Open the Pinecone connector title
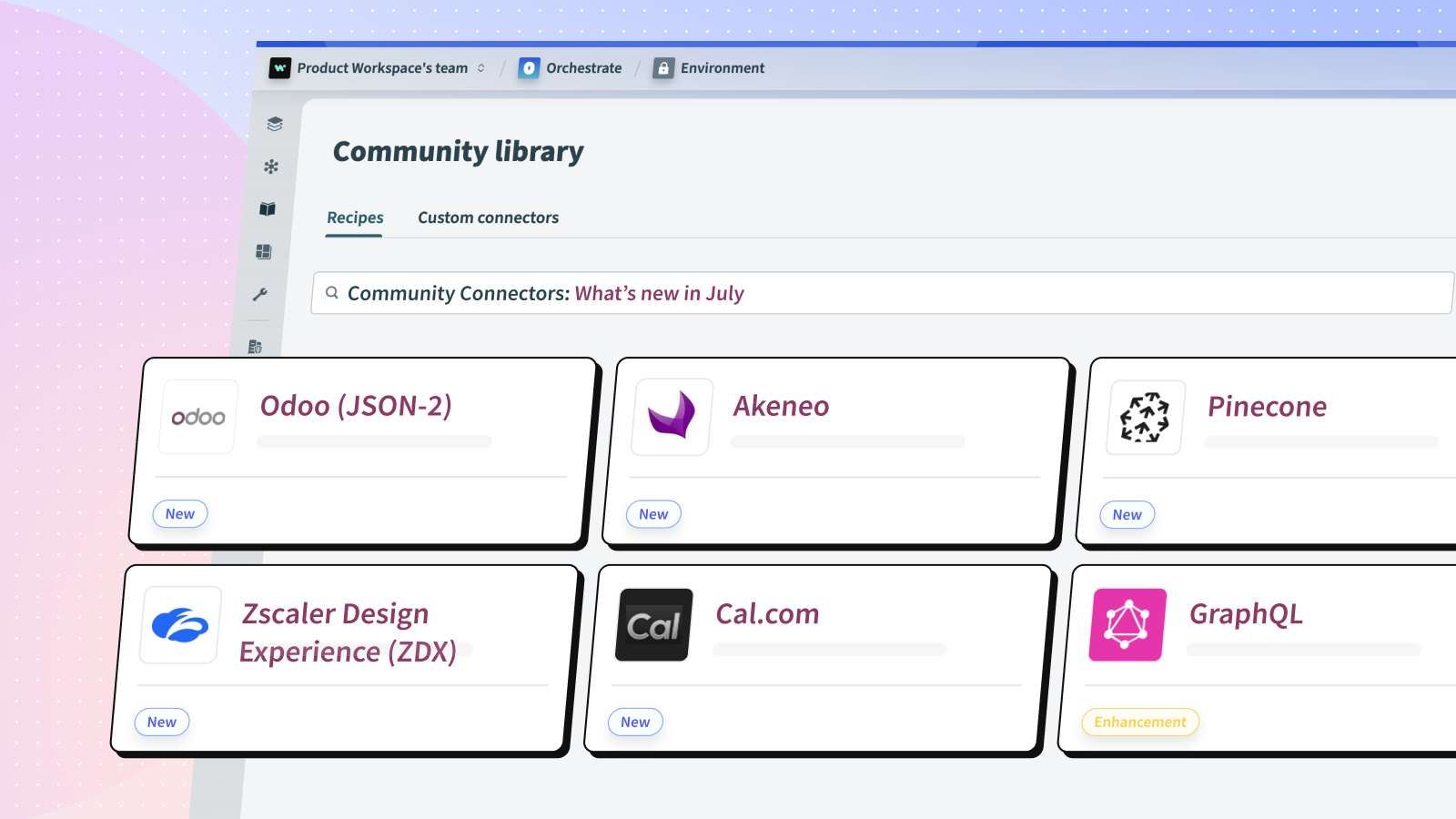 (1267, 407)
